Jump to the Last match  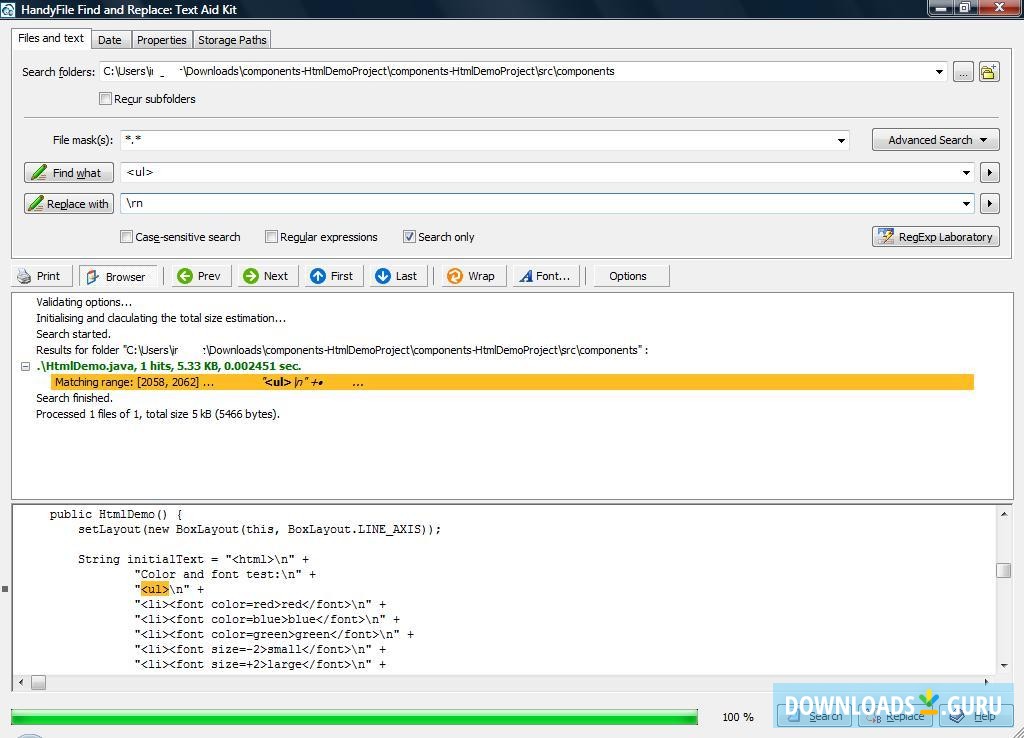point(396,275)
